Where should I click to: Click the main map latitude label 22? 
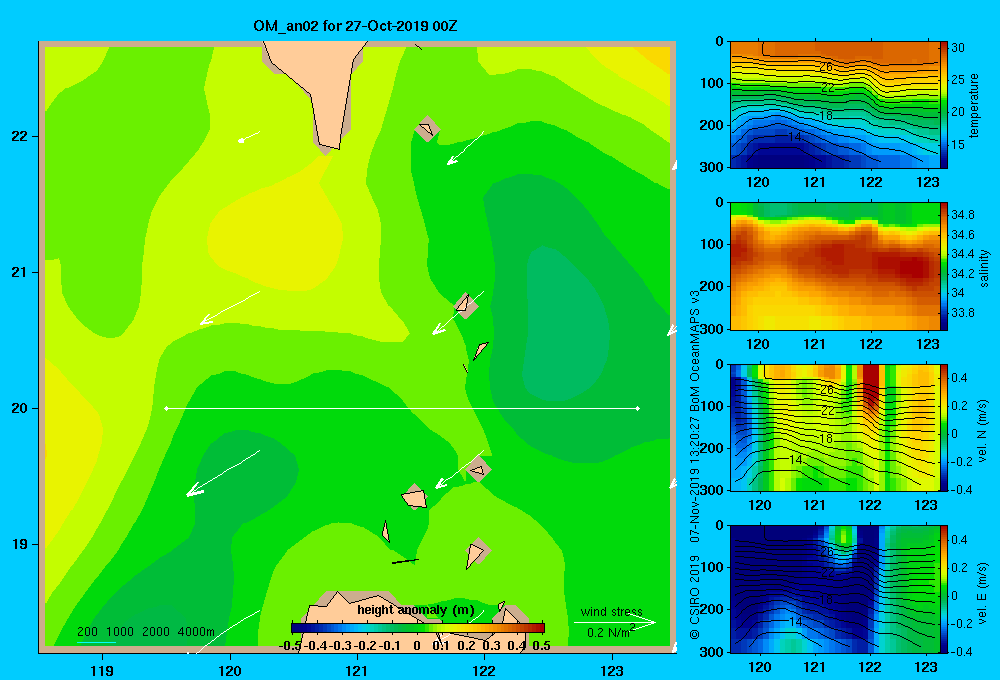tap(20, 137)
